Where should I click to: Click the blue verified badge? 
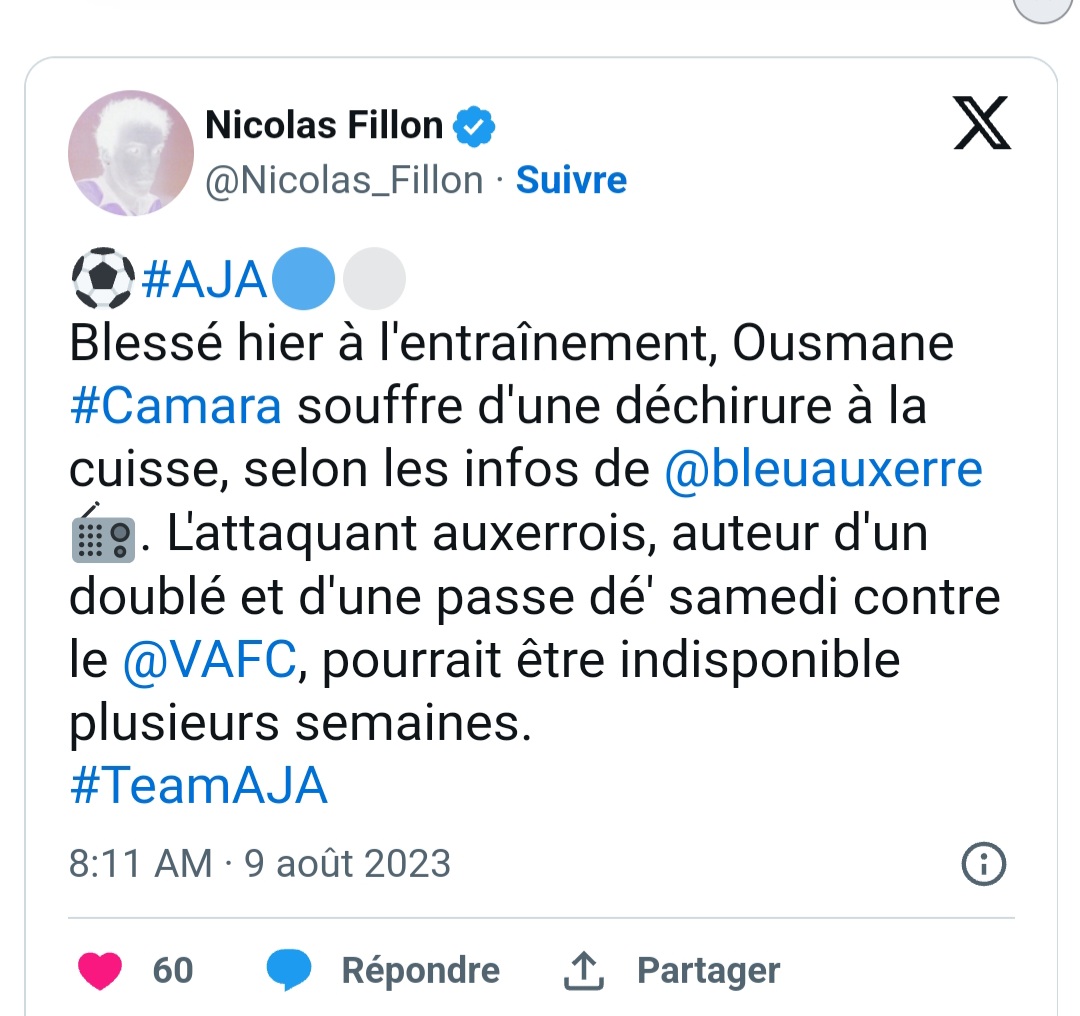click(x=474, y=127)
